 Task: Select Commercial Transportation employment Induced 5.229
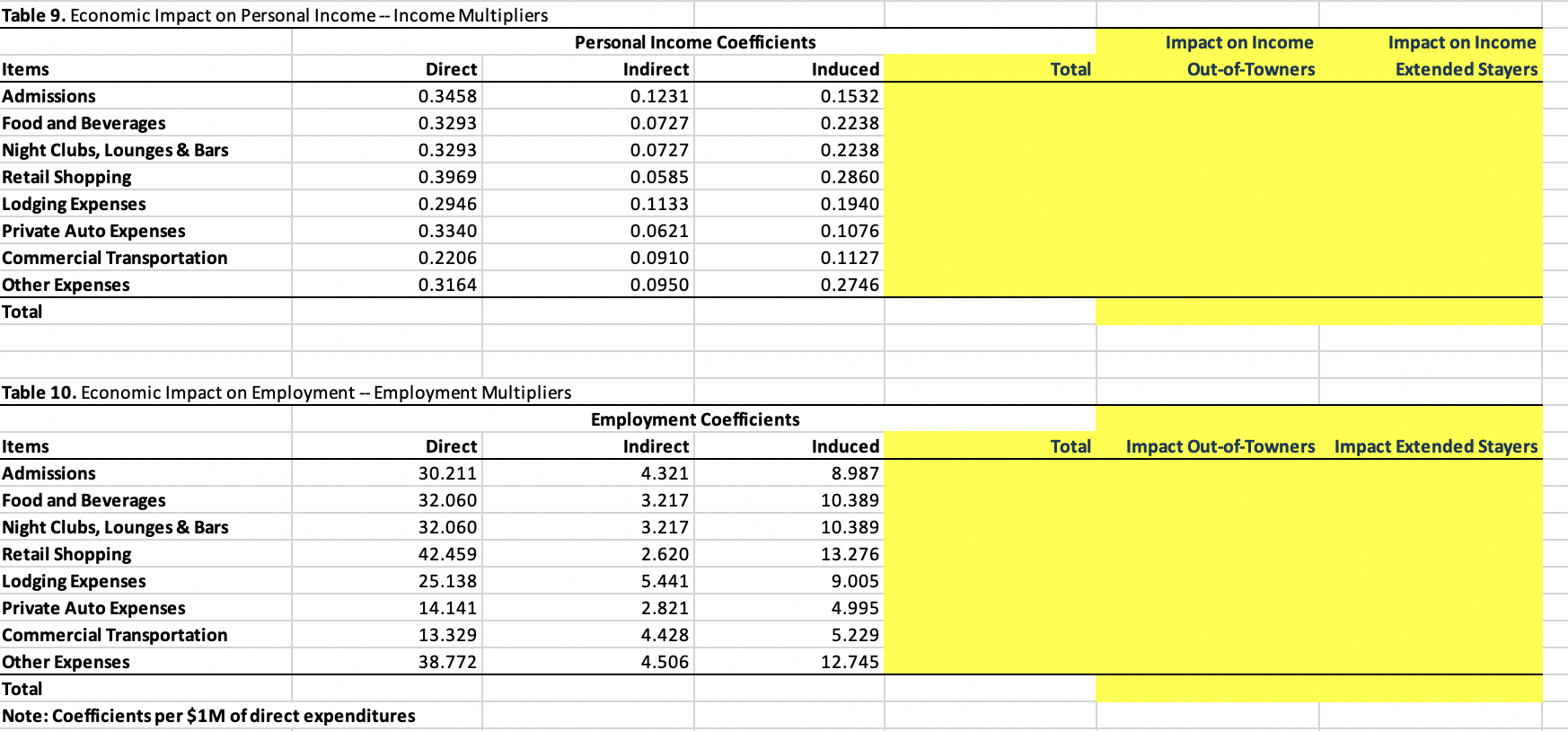[855, 635]
